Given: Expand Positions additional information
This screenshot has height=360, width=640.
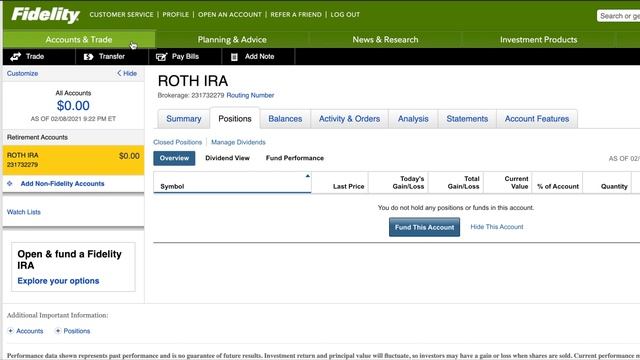Looking at the screenshot, I should (x=73, y=331).
